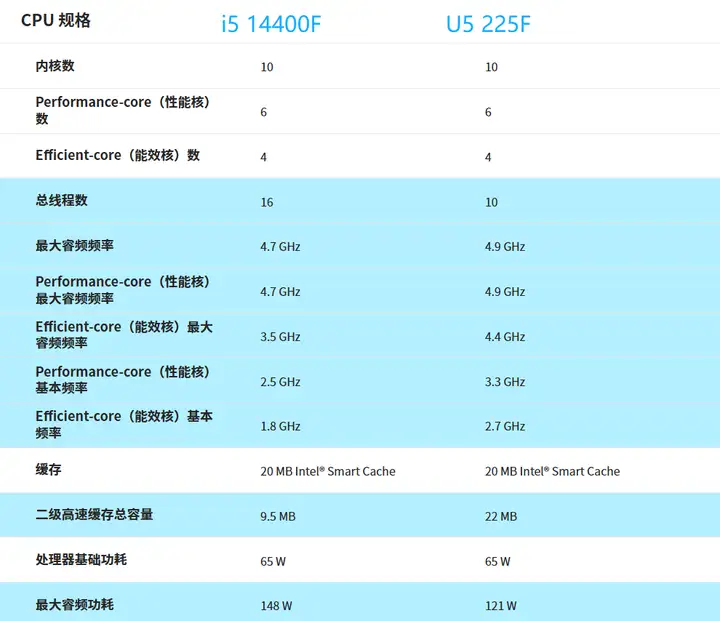Screen dimensions: 720x621
Task: Click the 3.3 GHz base frequency value
Action: [x=505, y=382]
